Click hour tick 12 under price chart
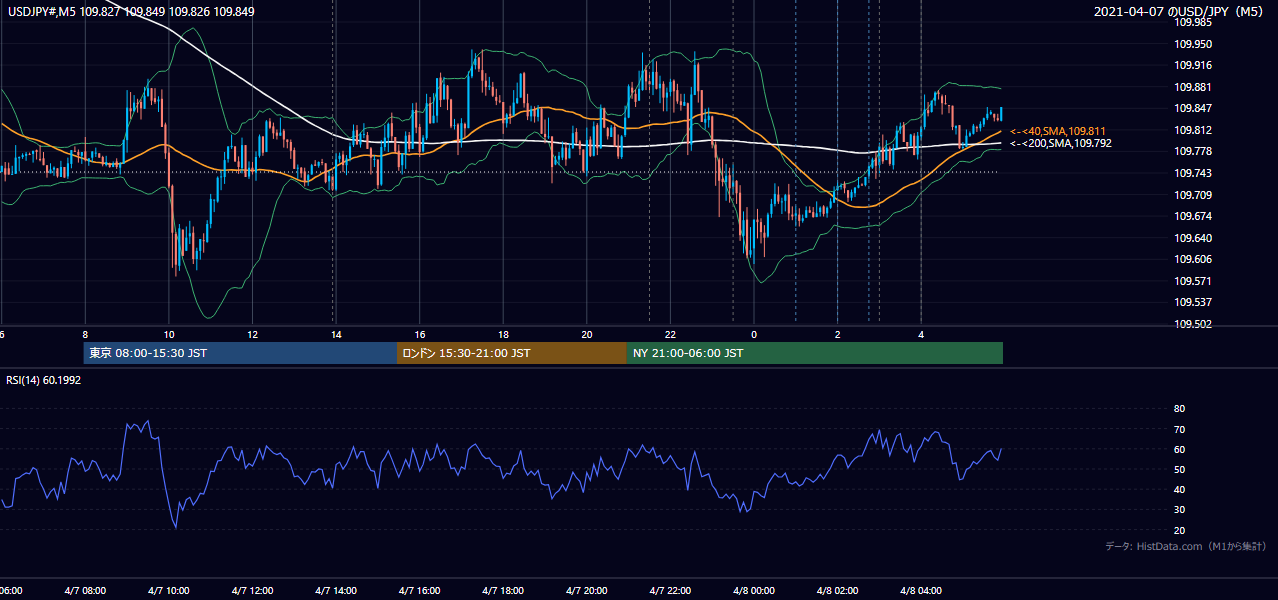This screenshot has width=1278, height=600. coord(252,335)
